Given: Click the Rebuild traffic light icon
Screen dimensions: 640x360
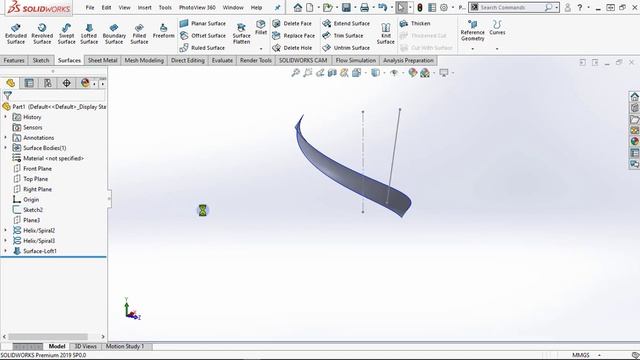Looking at the screenshot, I should pos(420,7).
